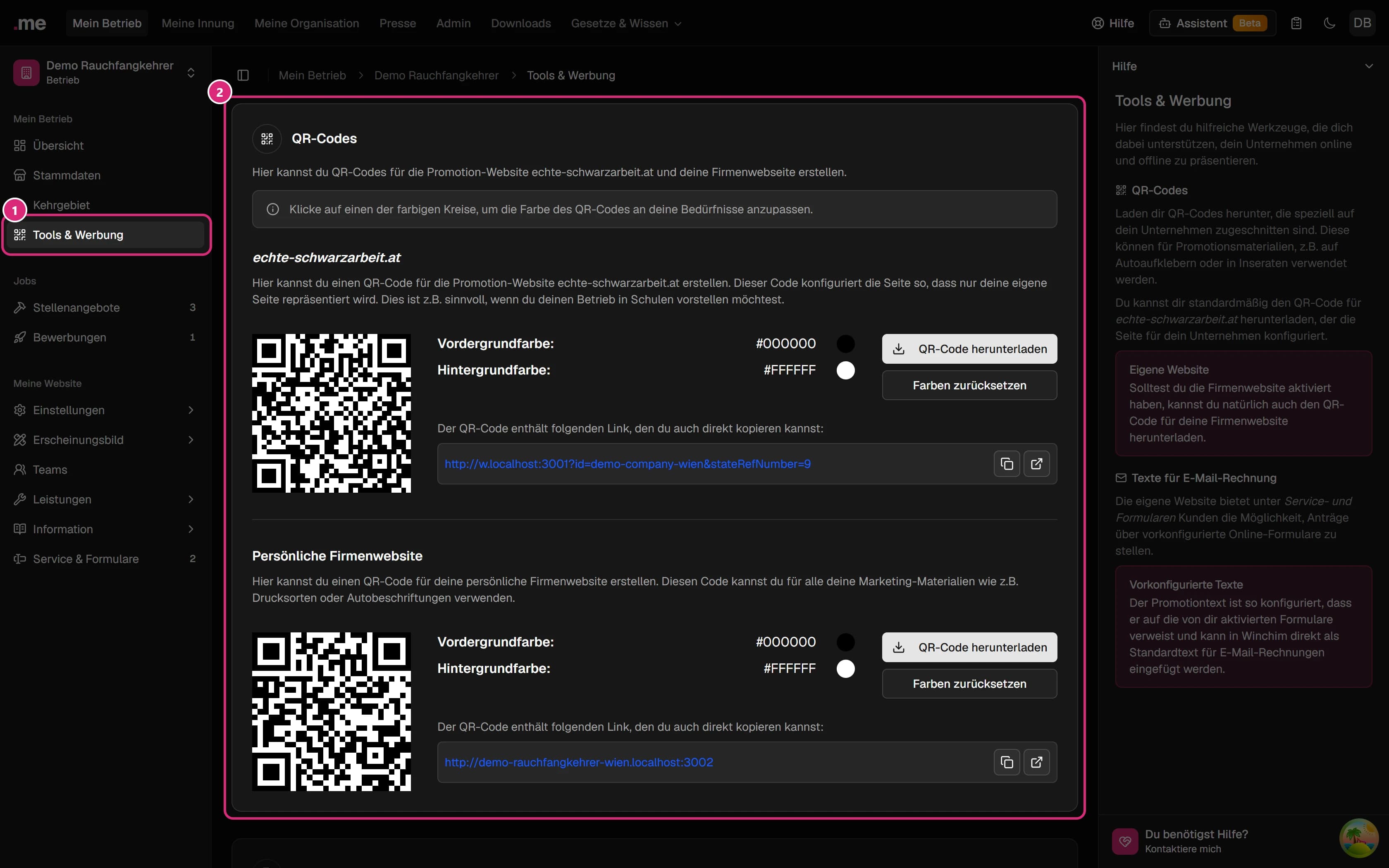
Task: Pick foreground color for the echte-schwarzarbeit.at QR
Action: pyautogui.click(x=845, y=344)
